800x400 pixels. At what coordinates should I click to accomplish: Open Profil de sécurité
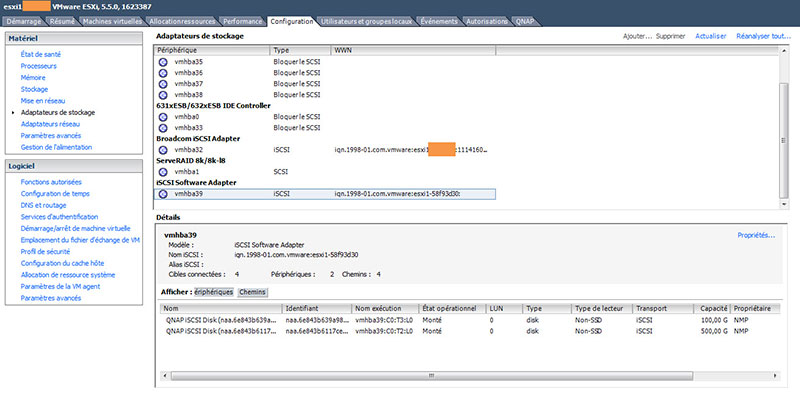[45, 252]
